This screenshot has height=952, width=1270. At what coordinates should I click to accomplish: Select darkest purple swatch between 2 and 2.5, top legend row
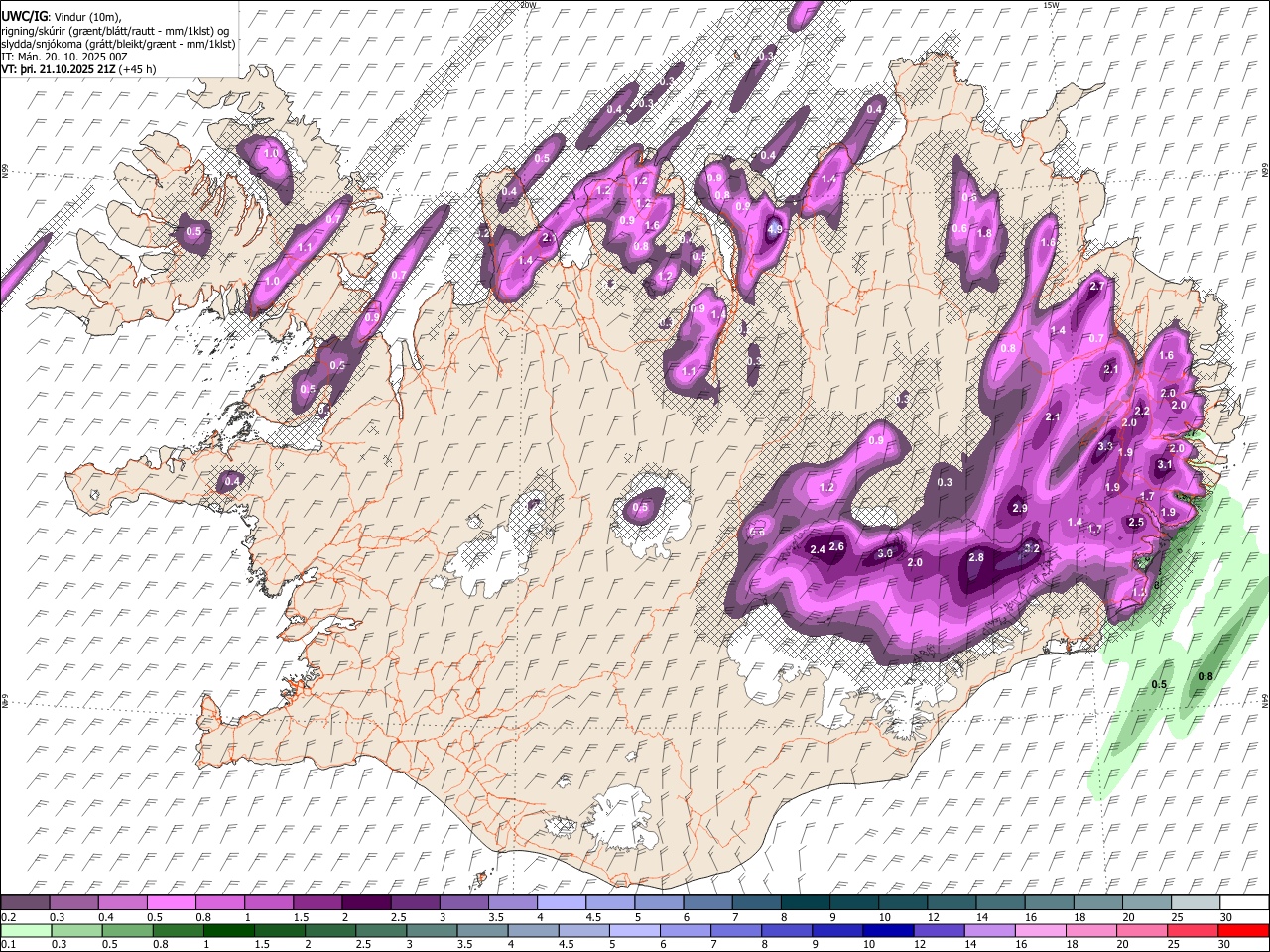(365, 902)
